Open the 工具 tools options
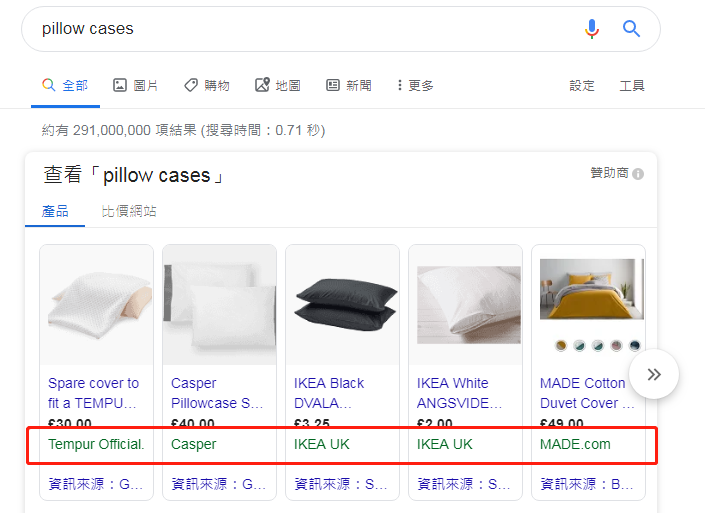705x513 pixels. 632,86
